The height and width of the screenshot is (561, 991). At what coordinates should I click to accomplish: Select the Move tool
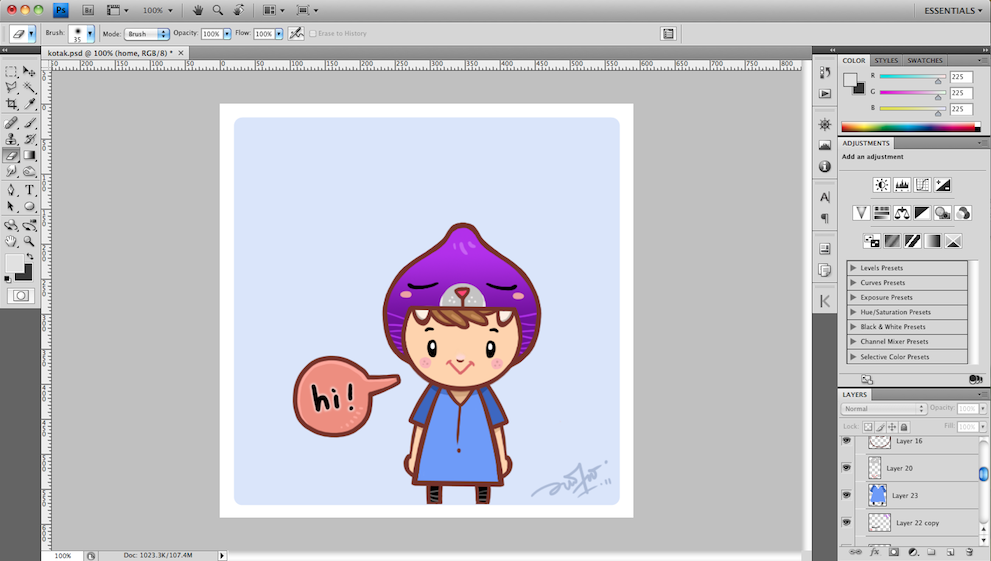coord(29,71)
